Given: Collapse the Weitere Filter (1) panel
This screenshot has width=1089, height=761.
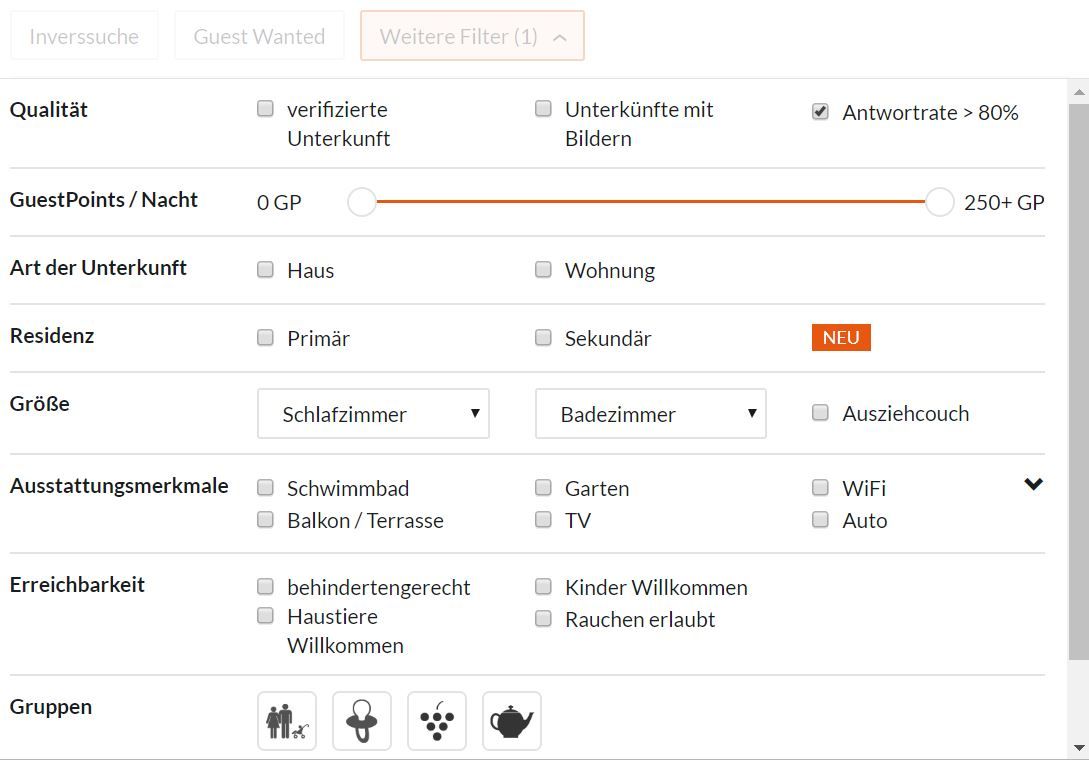Looking at the screenshot, I should [472, 36].
